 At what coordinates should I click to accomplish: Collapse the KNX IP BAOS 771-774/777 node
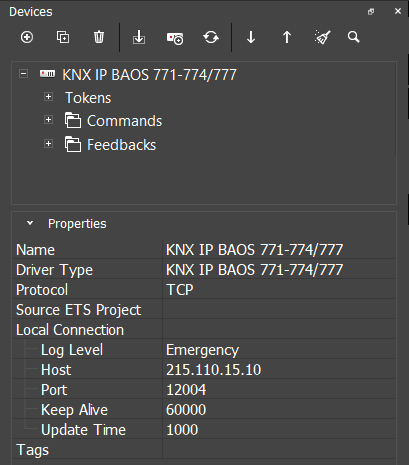[23, 73]
